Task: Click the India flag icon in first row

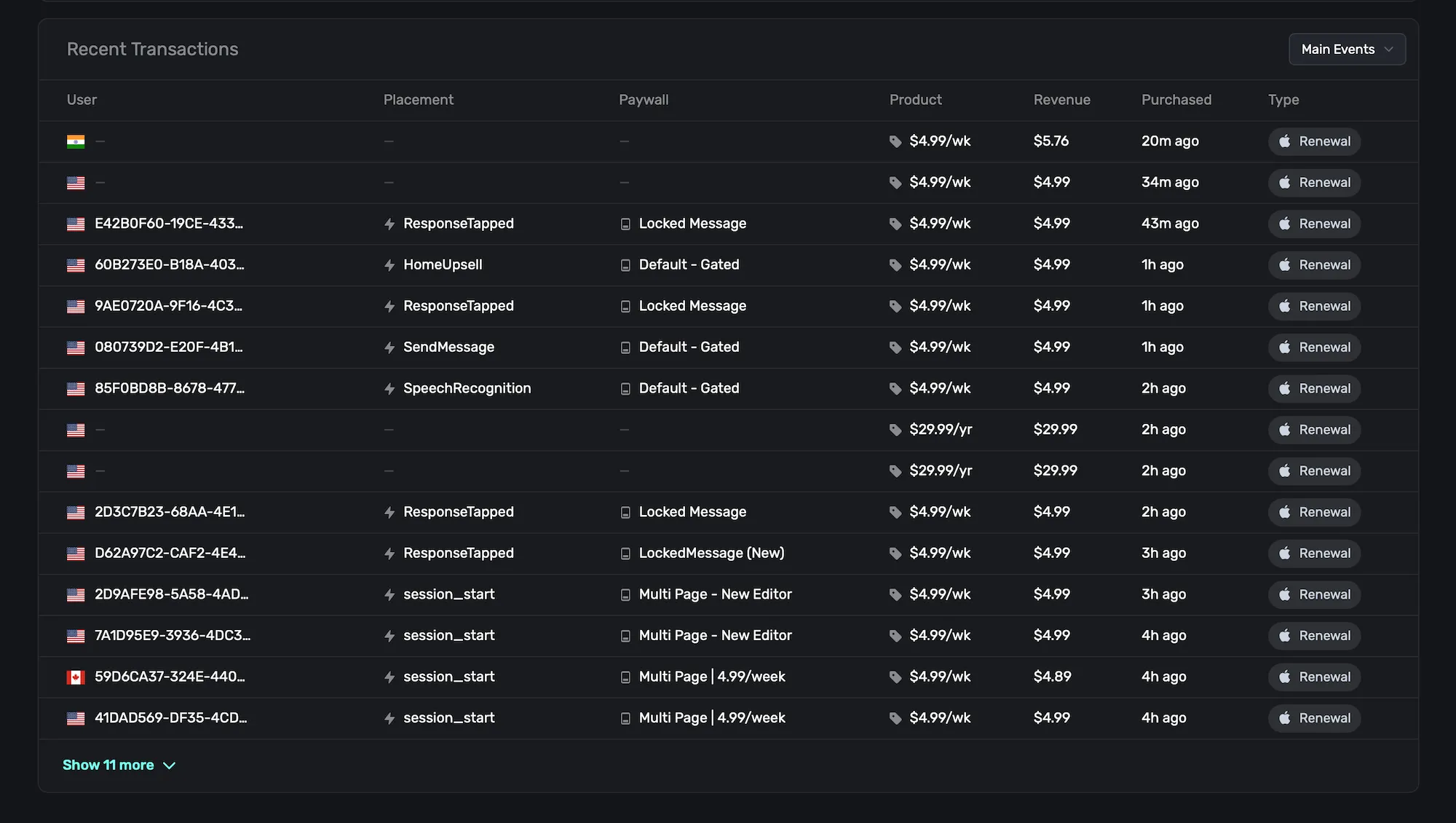Action: coord(76,141)
